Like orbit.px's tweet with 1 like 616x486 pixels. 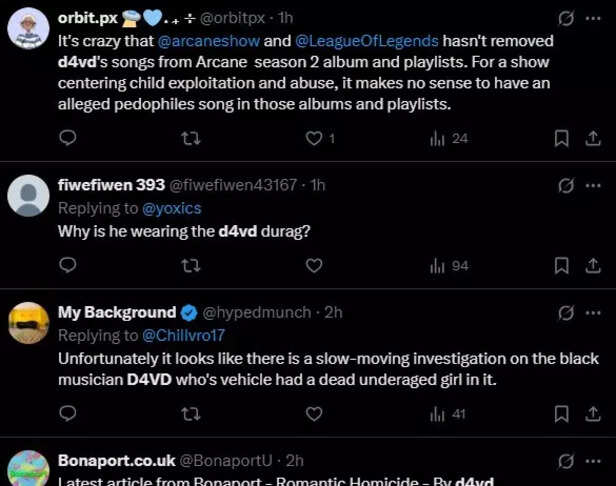(x=313, y=138)
